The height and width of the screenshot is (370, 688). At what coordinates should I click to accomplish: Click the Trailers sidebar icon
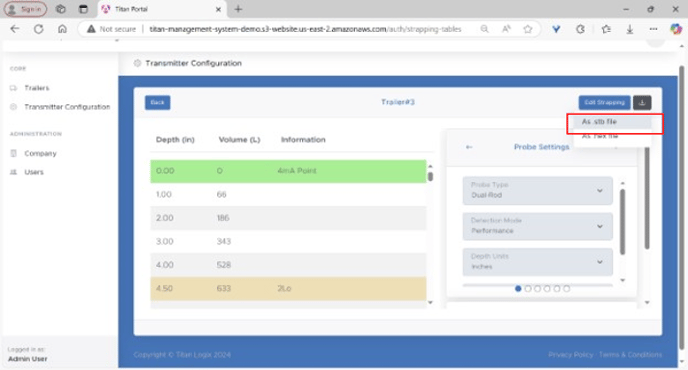[x=13, y=88]
